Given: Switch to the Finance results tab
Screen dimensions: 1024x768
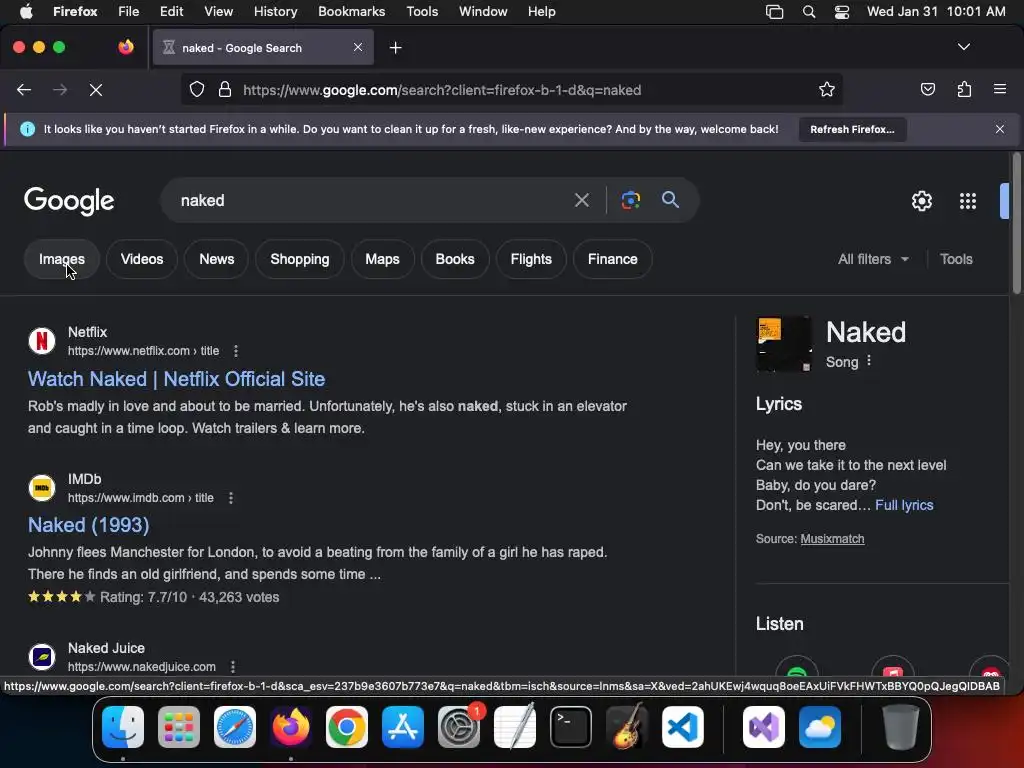Looking at the screenshot, I should coord(613,259).
